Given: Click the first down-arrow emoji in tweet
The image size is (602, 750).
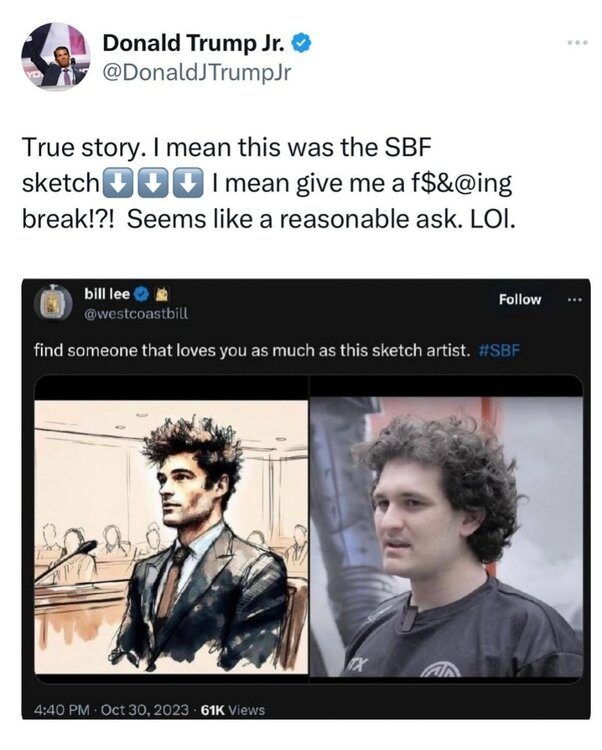Looking at the screenshot, I should pos(117,183).
